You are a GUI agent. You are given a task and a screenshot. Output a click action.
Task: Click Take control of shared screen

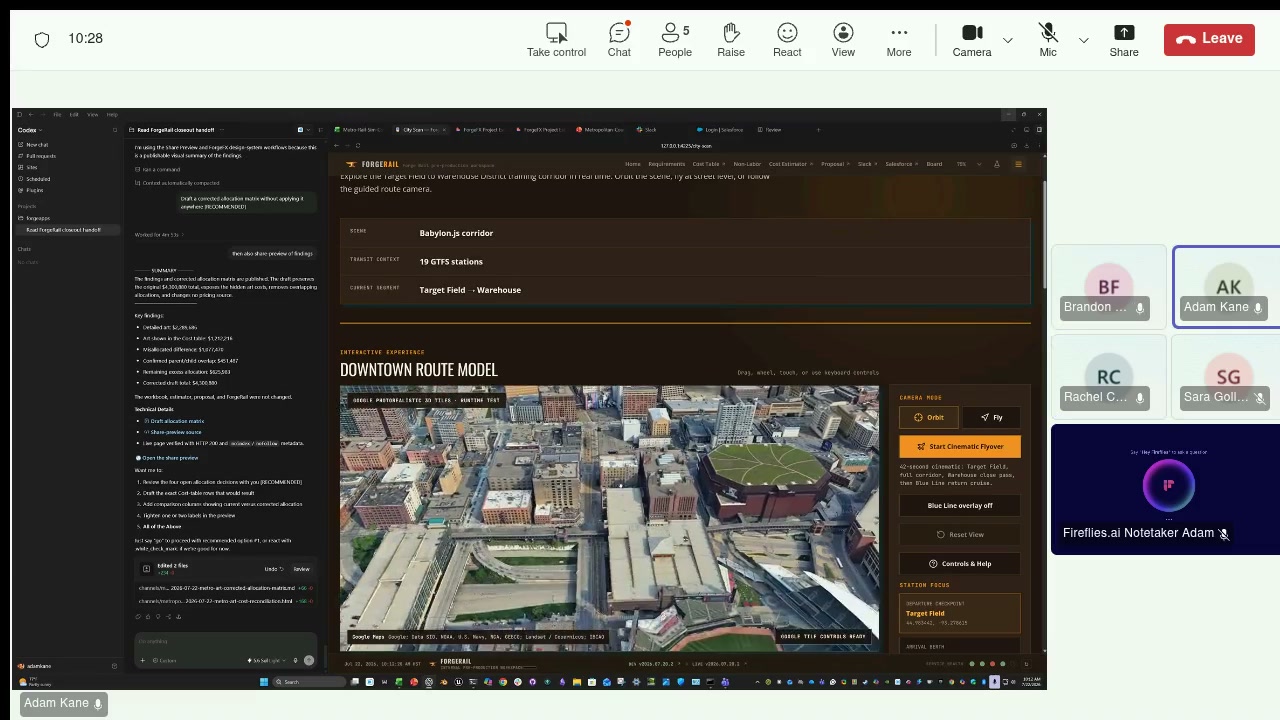pyautogui.click(x=556, y=39)
